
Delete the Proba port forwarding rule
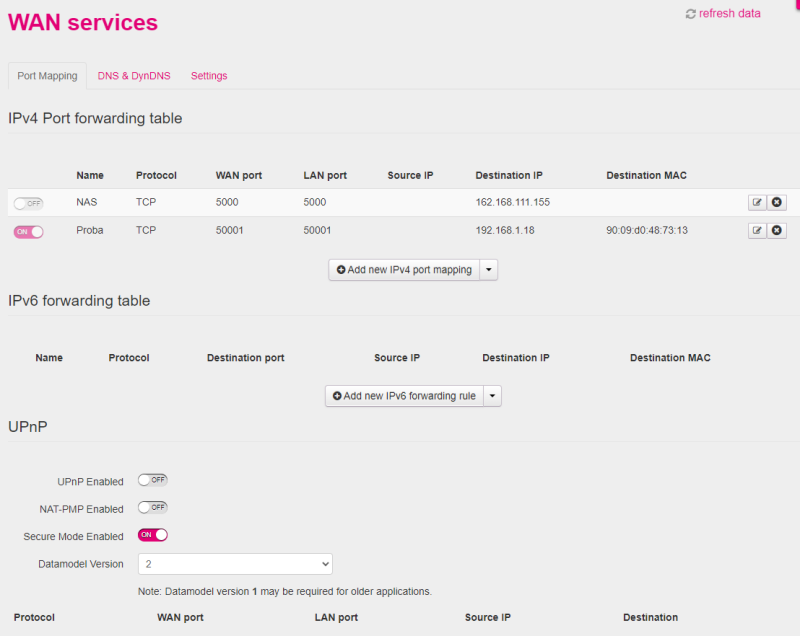[777, 231]
